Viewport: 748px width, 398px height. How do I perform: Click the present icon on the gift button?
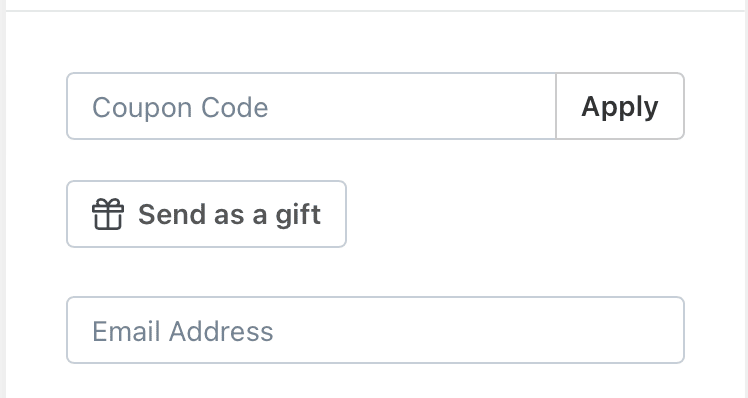click(108, 214)
